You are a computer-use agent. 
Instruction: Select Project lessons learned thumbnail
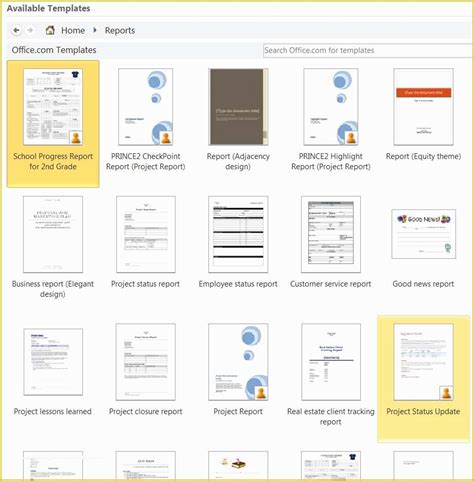(x=53, y=362)
